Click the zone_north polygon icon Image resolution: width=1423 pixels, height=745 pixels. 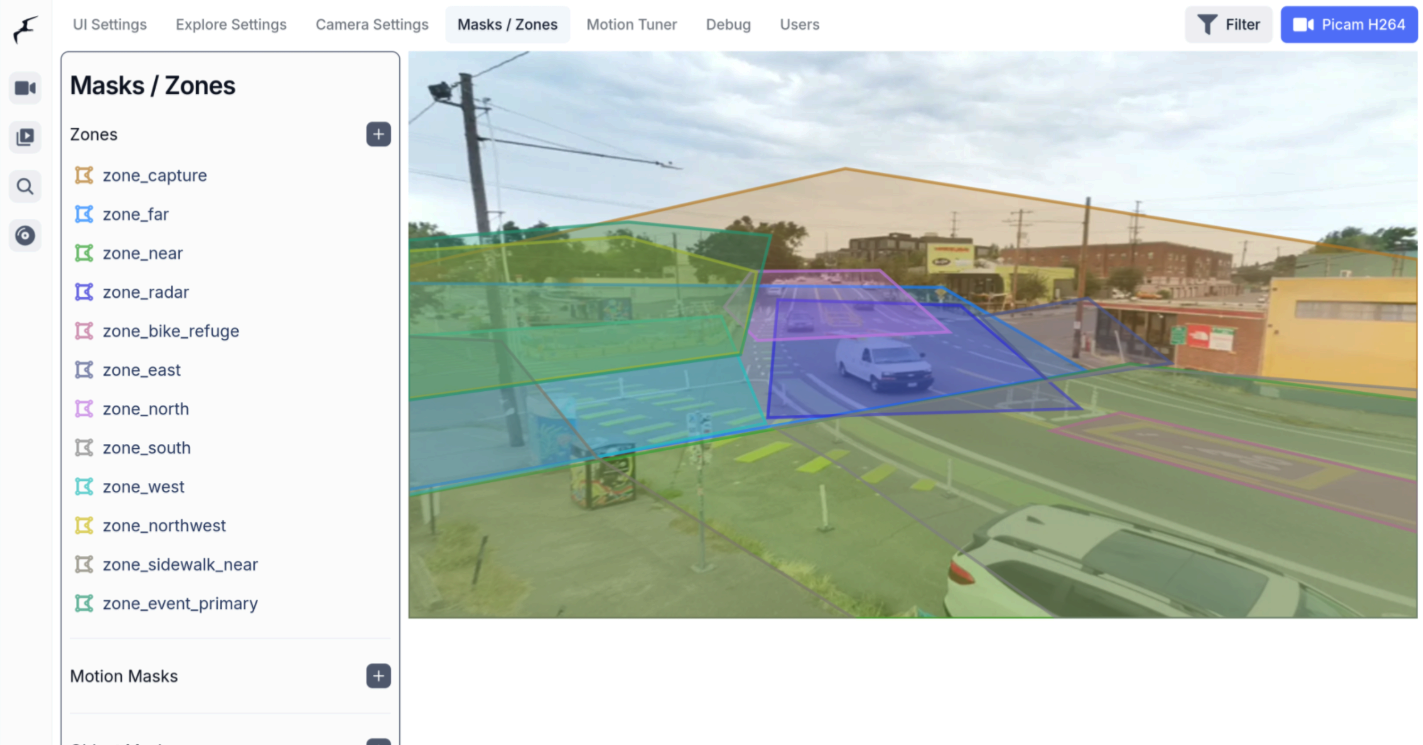tap(84, 409)
